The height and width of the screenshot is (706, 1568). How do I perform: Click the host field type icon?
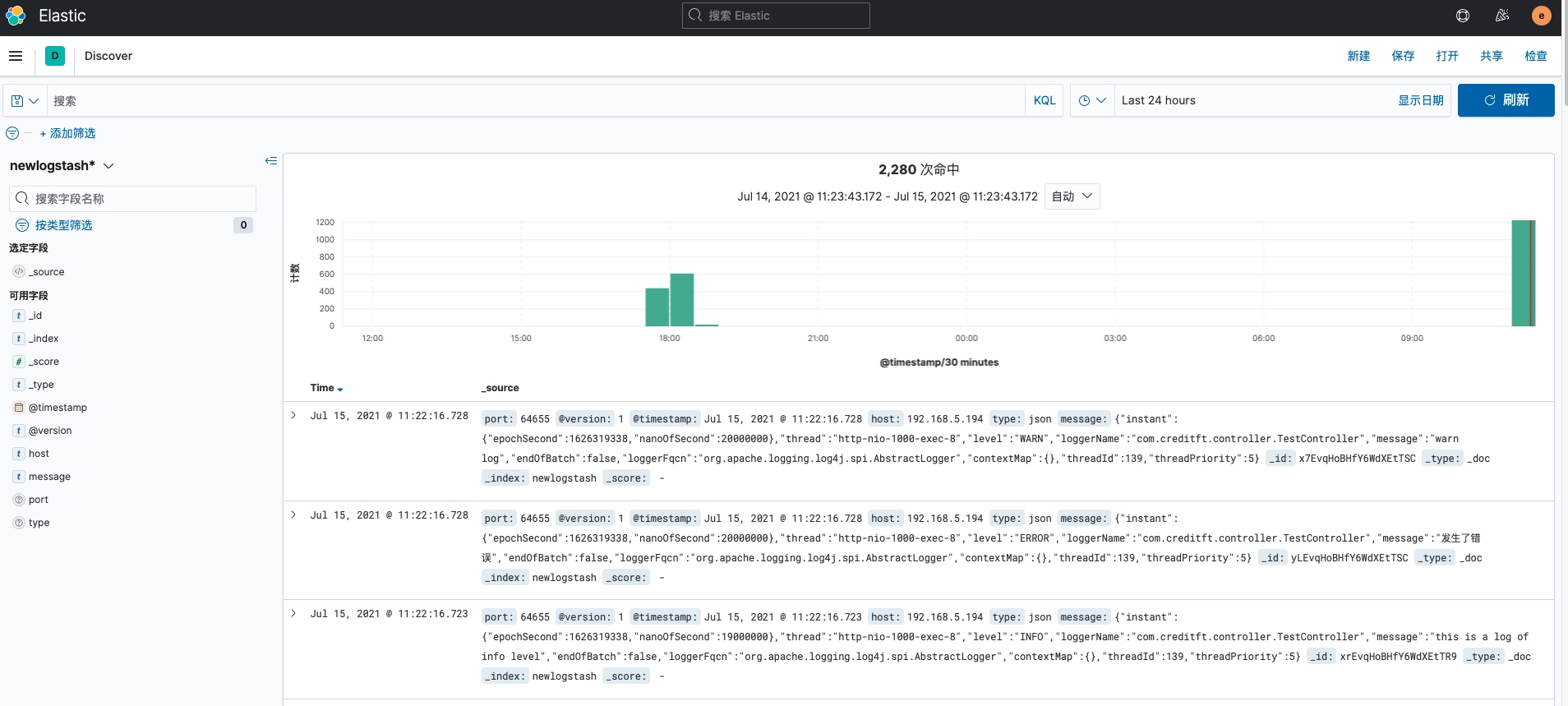coord(19,454)
